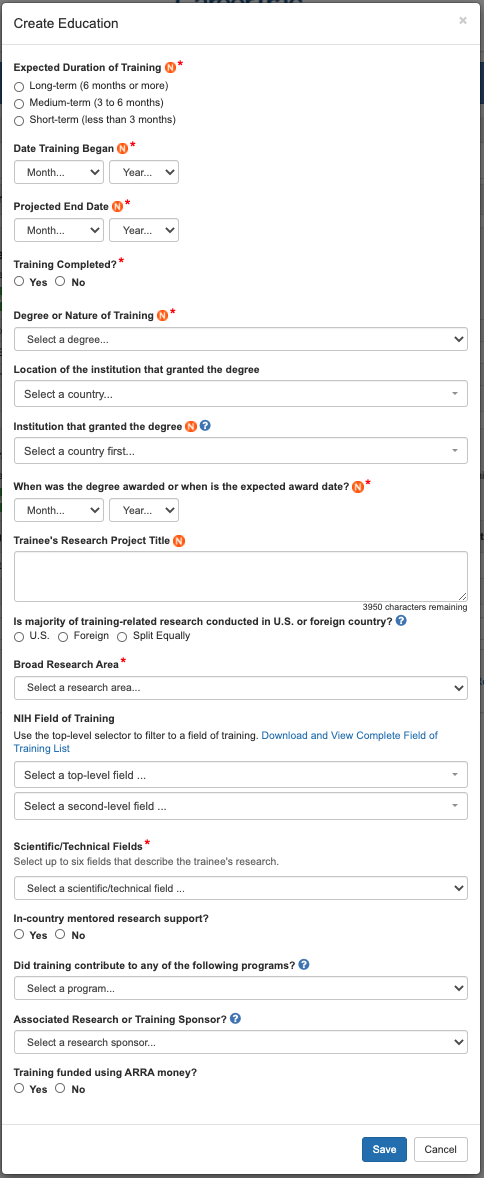Choose No for ARRA money funding
The width and height of the screenshot is (484, 1178).
pos(61,1089)
